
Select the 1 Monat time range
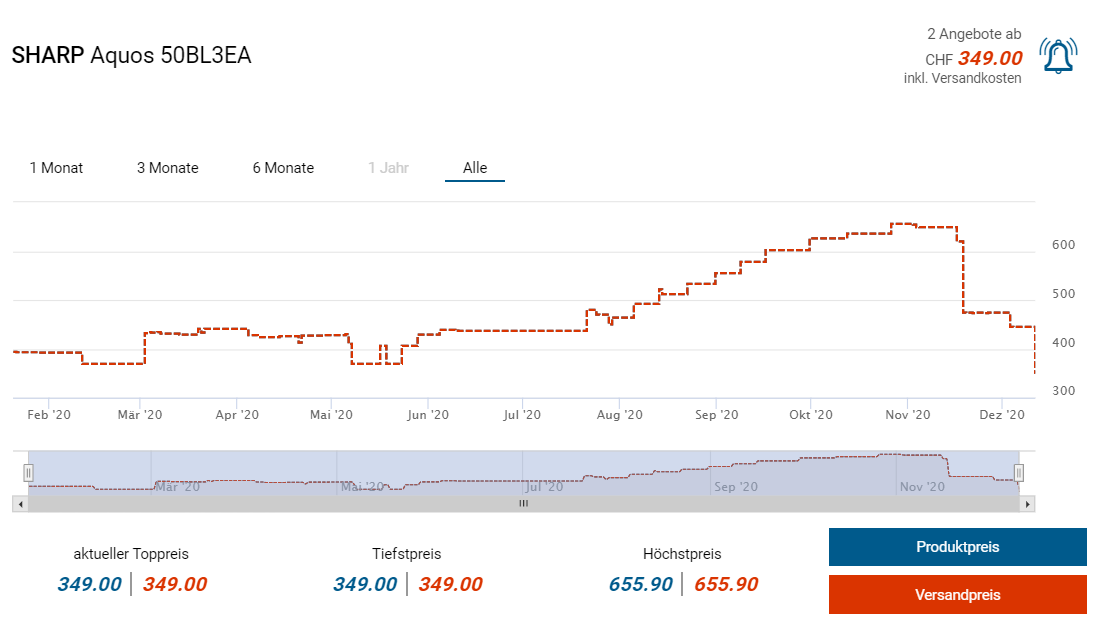pos(56,168)
